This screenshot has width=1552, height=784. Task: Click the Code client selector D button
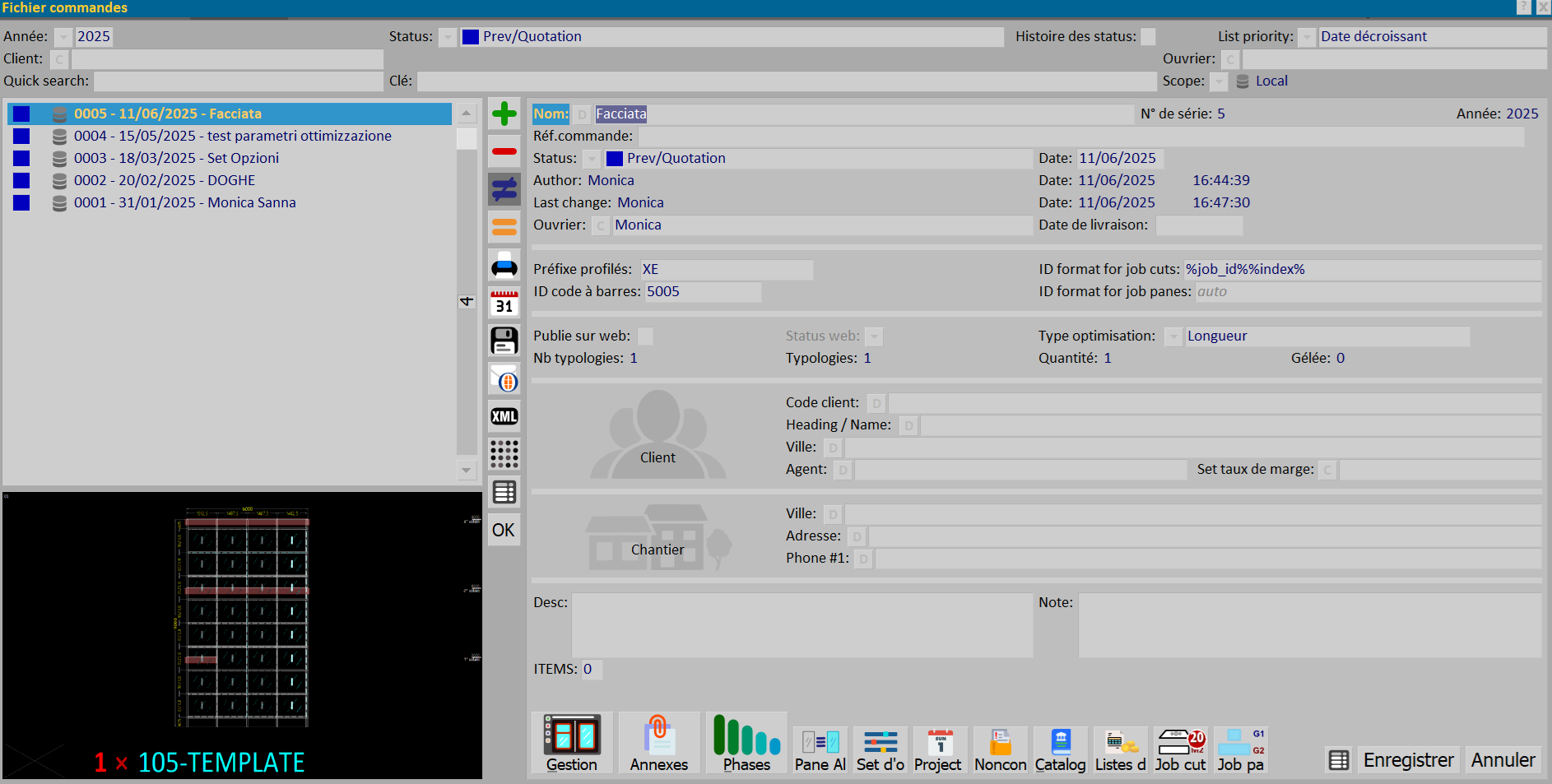pos(876,403)
